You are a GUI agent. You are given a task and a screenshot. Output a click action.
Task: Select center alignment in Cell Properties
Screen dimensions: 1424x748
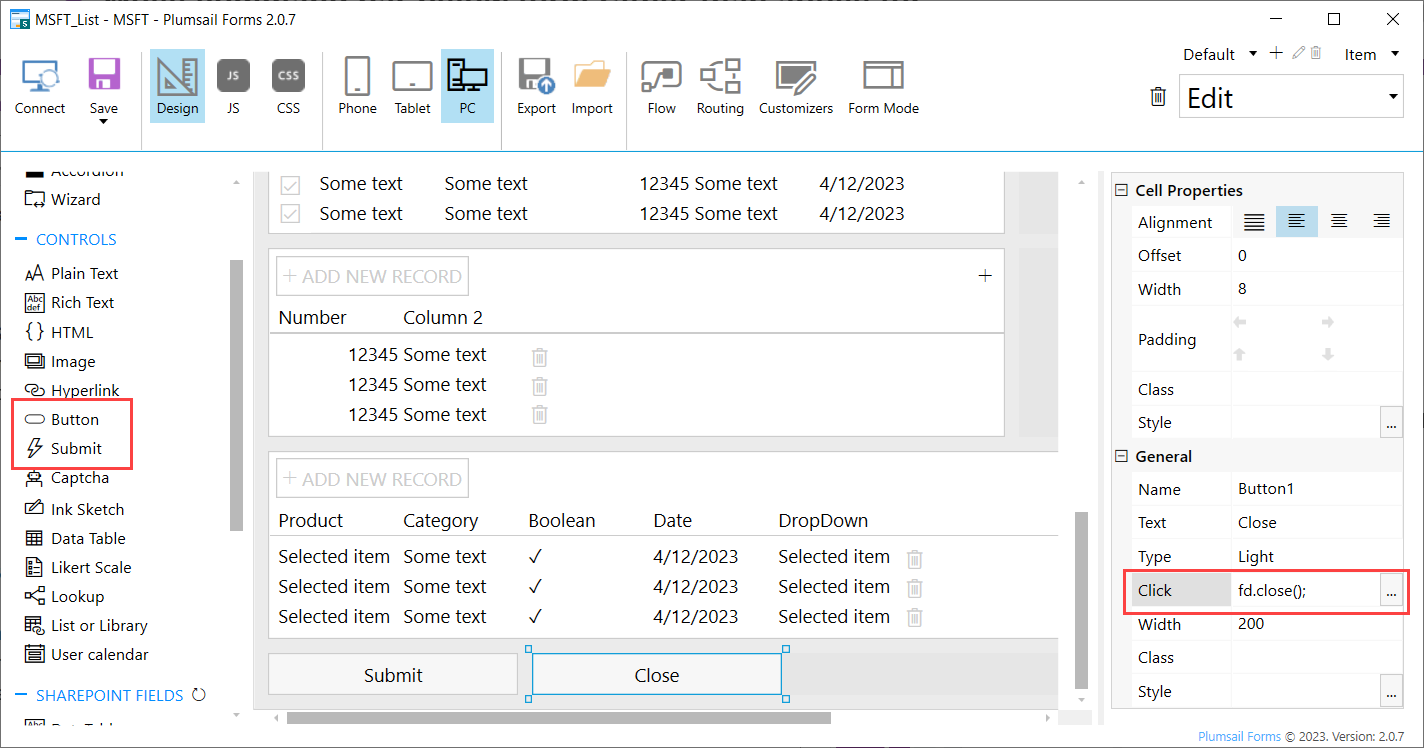(x=1339, y=222)
